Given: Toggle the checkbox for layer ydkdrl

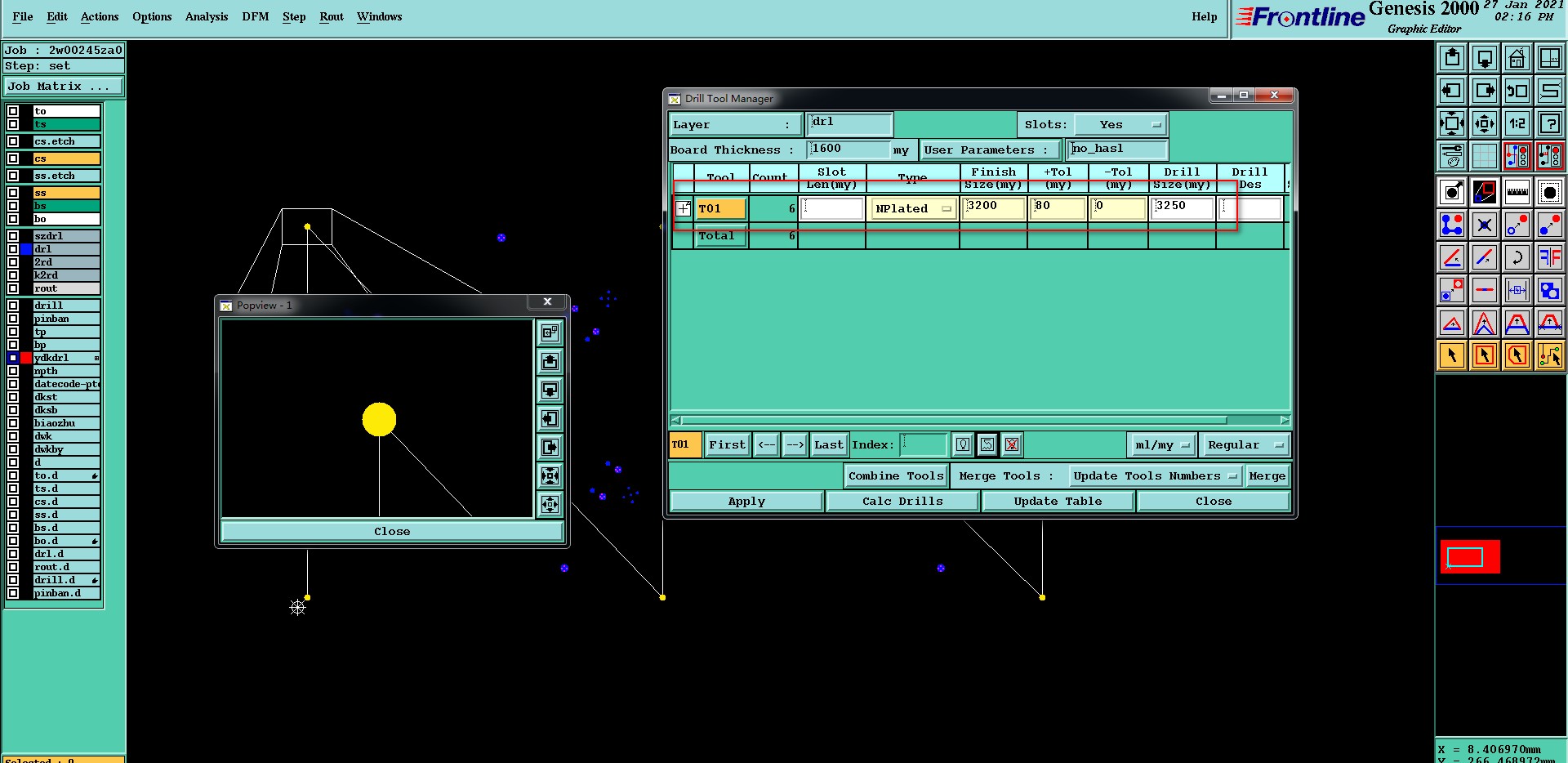Looking at the screenshot, I should [13, 358].
